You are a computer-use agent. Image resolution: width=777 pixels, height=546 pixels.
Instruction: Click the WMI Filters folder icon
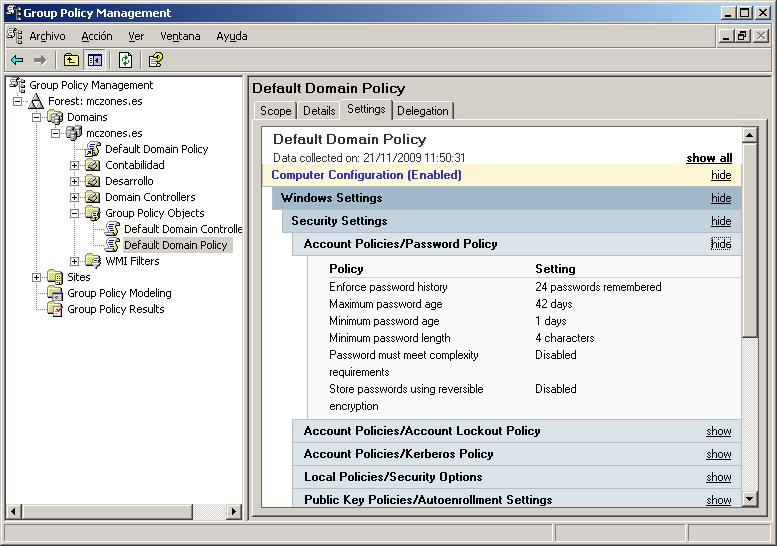point(93,261)
